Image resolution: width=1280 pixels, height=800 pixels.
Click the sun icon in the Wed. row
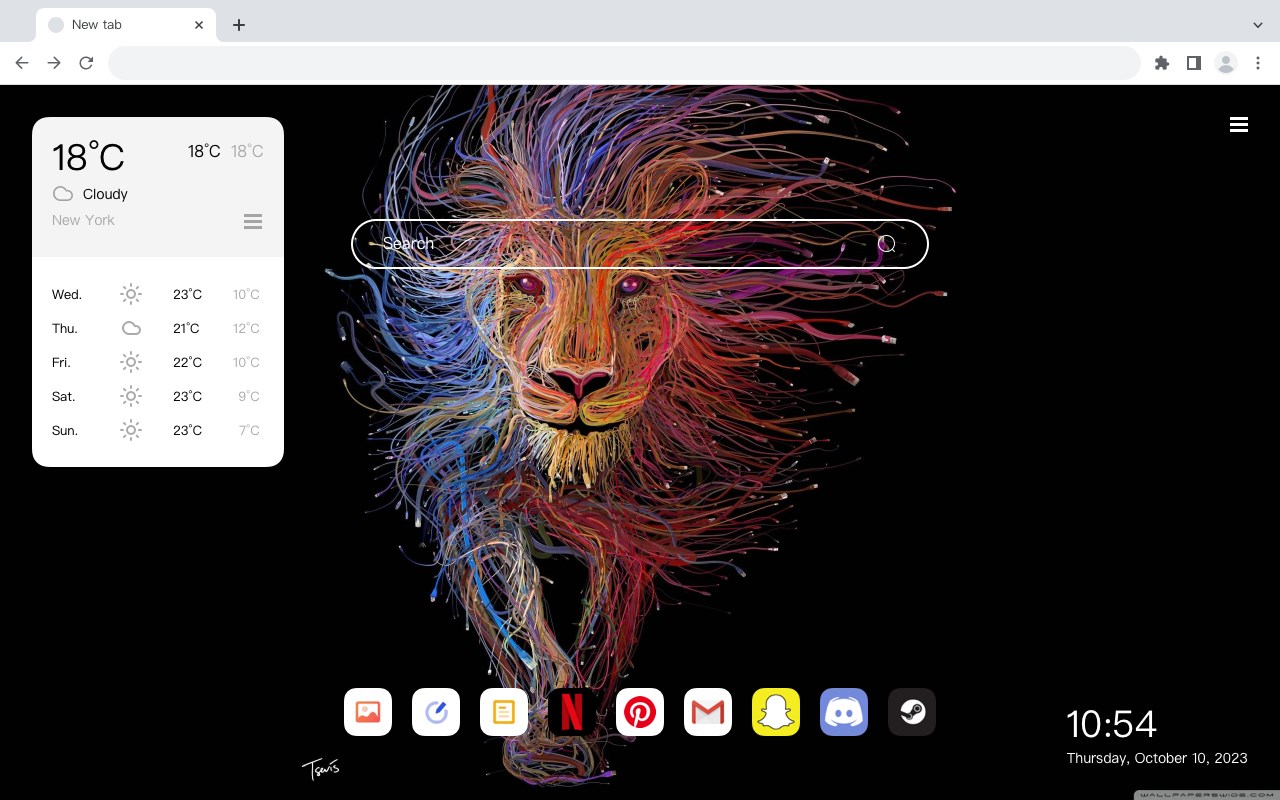(131, 294)
